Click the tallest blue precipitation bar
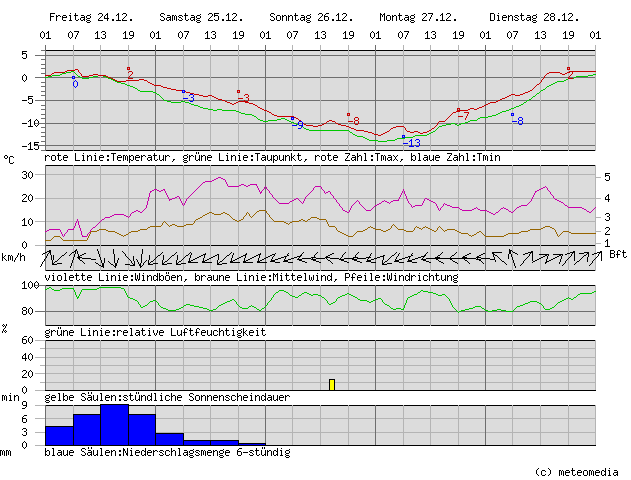This screenshot has height=480, width=631. [114, 425]
